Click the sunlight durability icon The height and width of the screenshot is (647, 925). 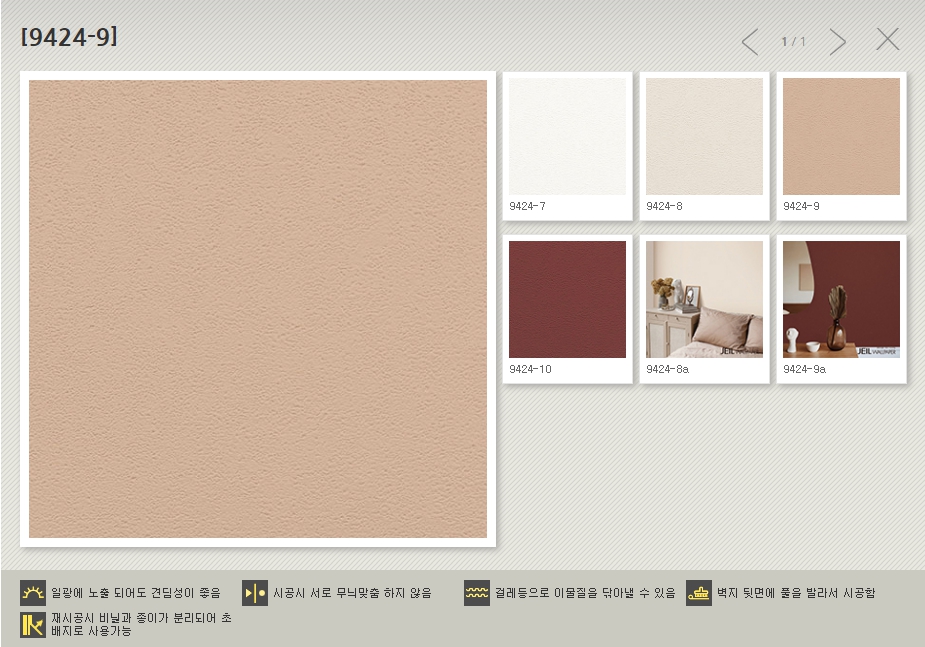(33, 593)
